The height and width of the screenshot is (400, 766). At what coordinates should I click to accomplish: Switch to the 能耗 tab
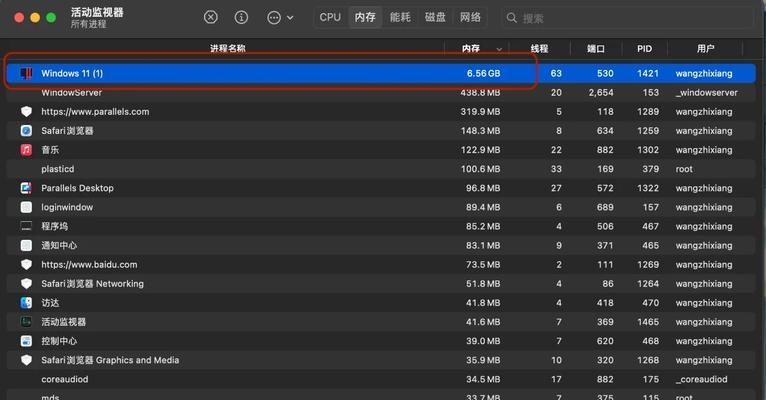tap(400, 18)
